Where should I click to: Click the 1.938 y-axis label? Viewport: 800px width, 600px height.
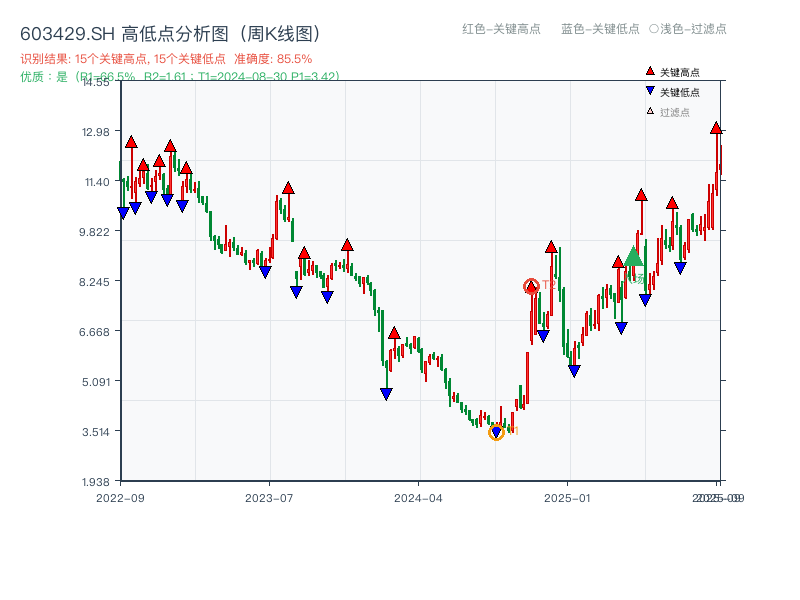[x=96, y=482]
